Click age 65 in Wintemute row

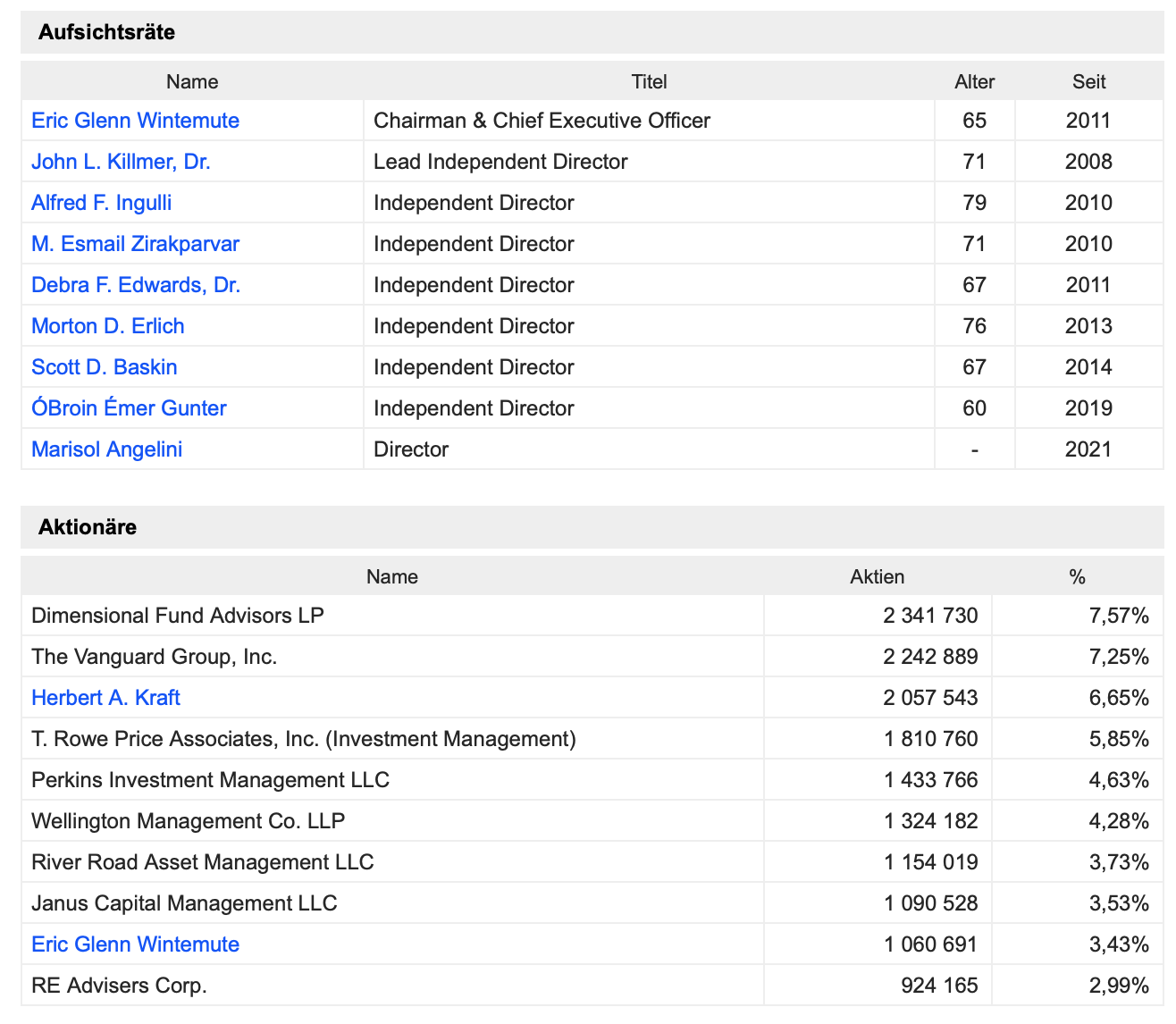[974, 121]
